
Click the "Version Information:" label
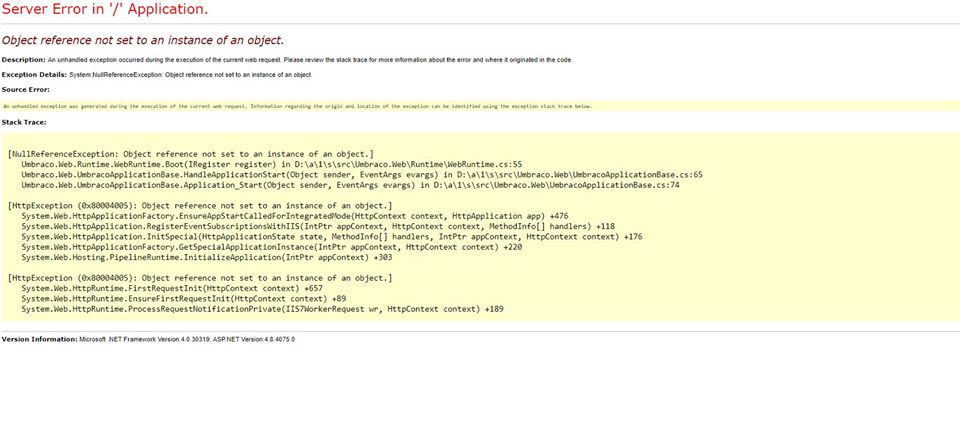[x=39, y=339]
